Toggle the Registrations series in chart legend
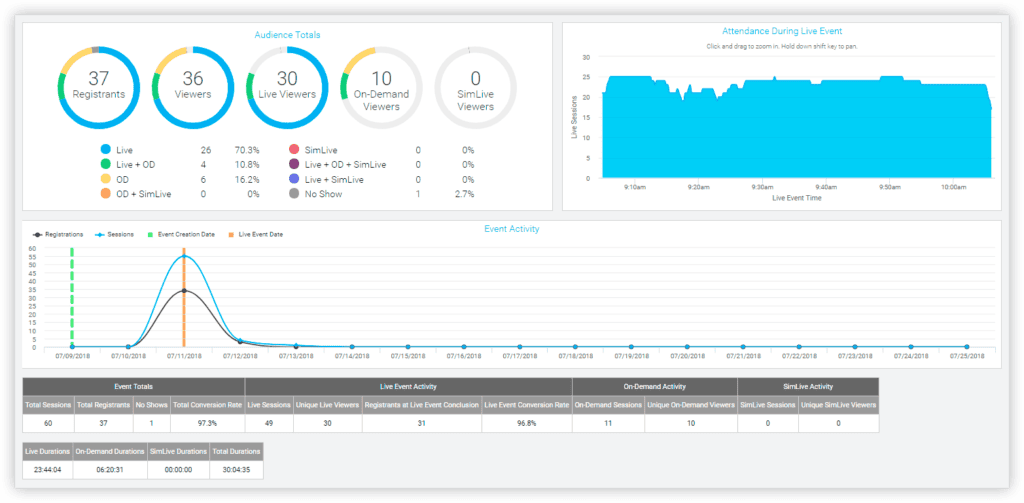The image size is (1024, 503). coord(57,235)
